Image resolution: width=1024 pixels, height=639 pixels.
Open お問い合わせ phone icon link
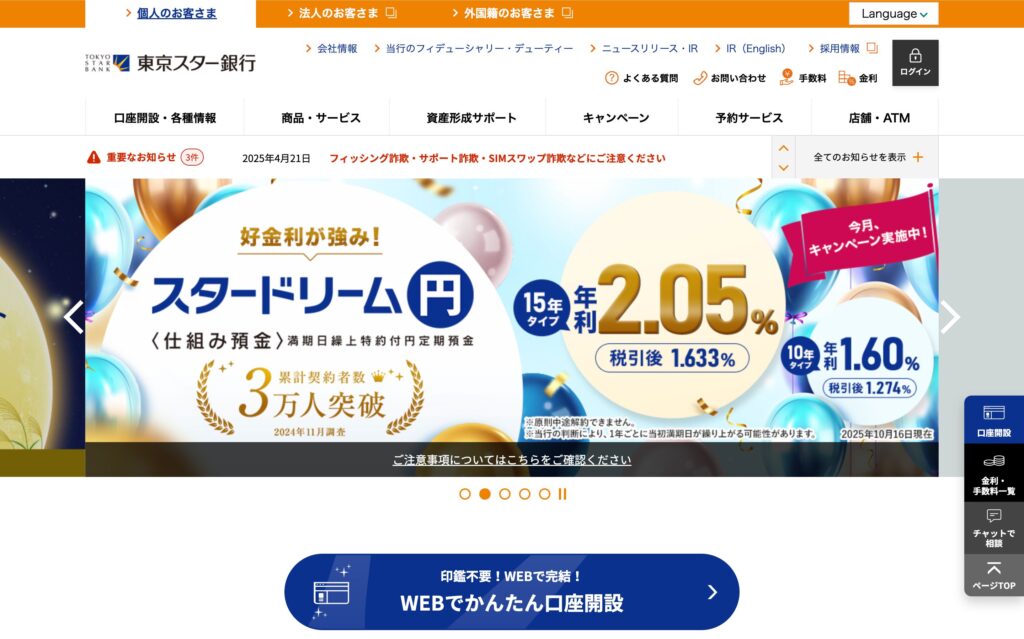click(x=699, y=78)
